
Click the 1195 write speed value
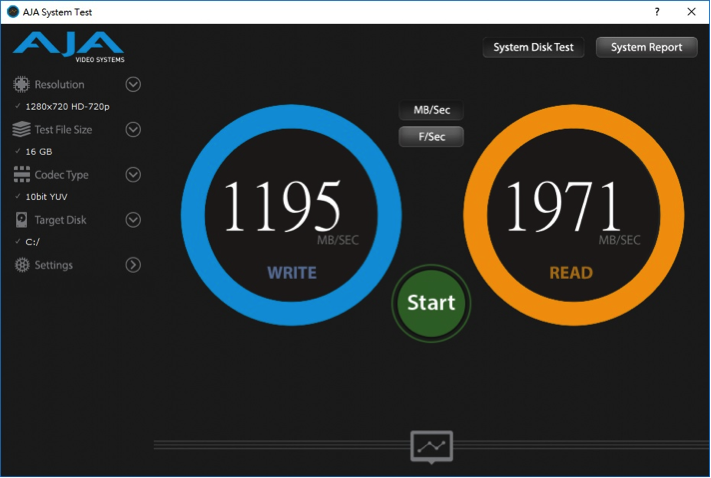[x=282, y=205]
